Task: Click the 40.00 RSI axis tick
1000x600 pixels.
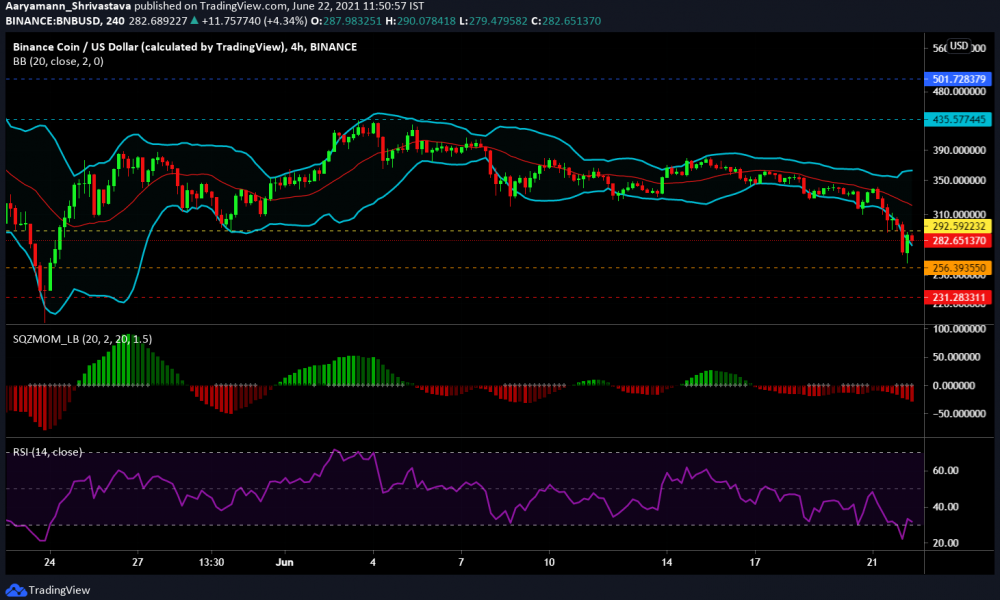Action: 946,507
